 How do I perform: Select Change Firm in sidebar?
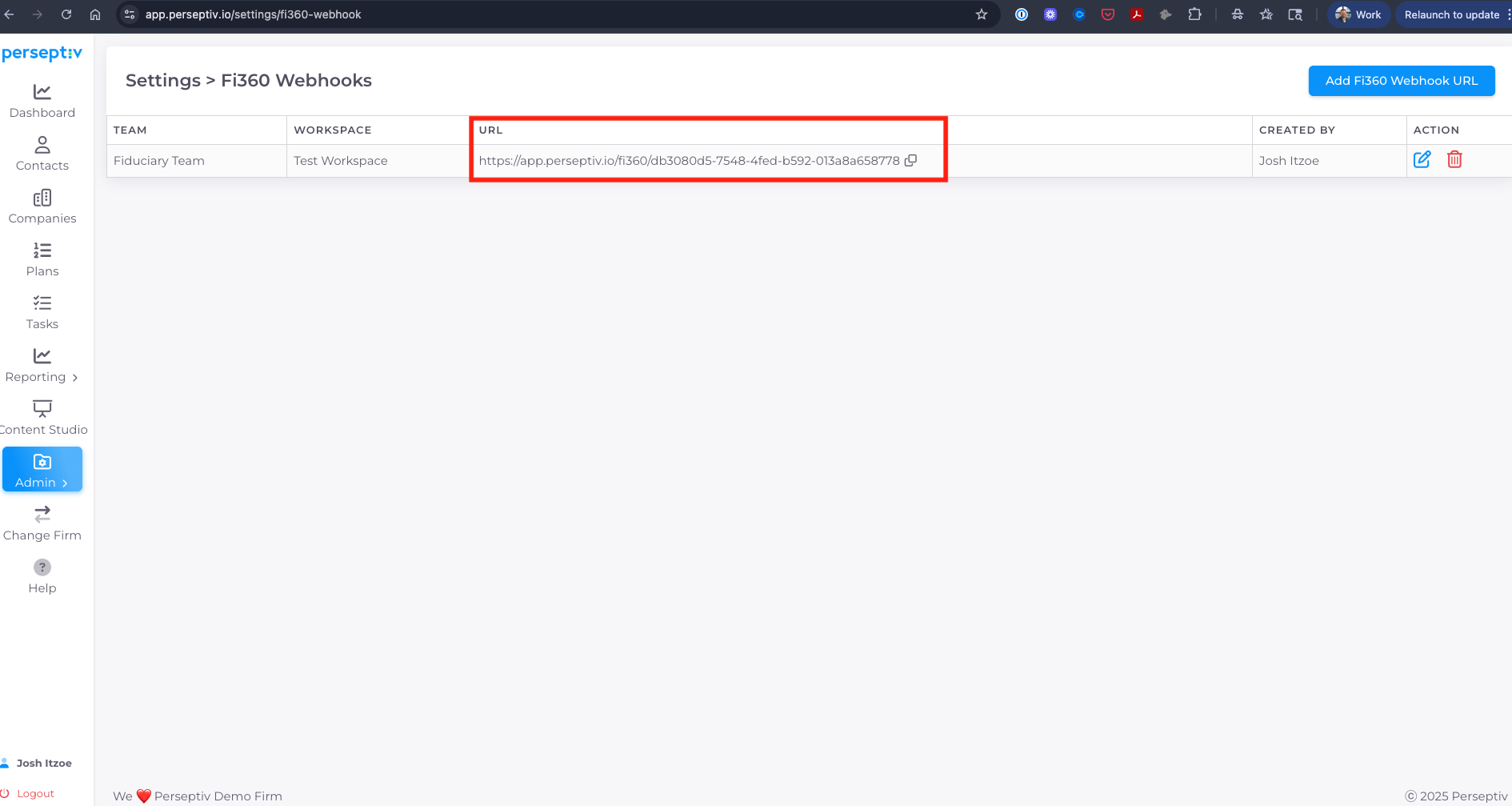point(42,524)
